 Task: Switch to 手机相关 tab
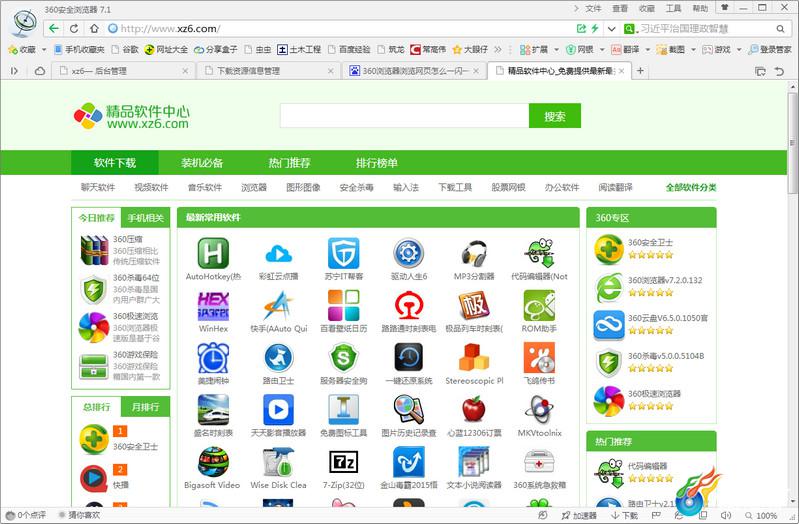pyautogui.click(x=145, y=218)
